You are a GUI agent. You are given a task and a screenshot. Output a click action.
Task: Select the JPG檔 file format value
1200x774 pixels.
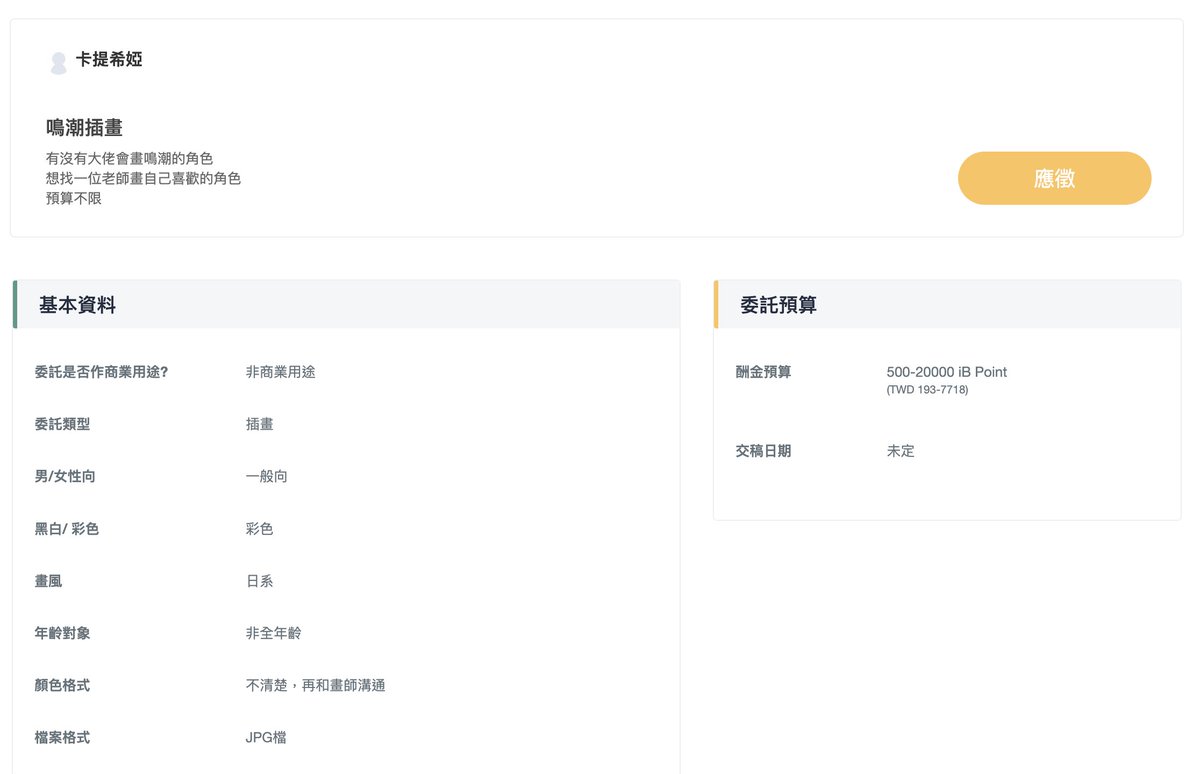[x=266, y=737]
